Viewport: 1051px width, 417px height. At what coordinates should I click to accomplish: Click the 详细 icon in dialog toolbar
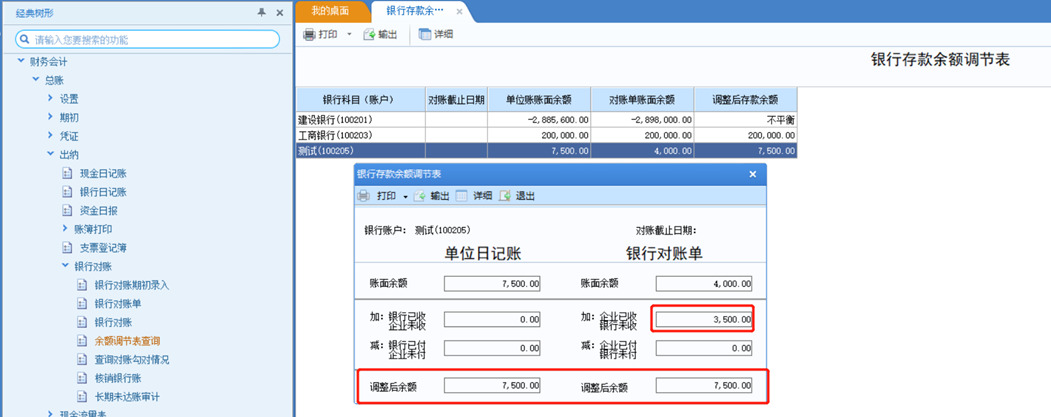(x=462, y=196)
